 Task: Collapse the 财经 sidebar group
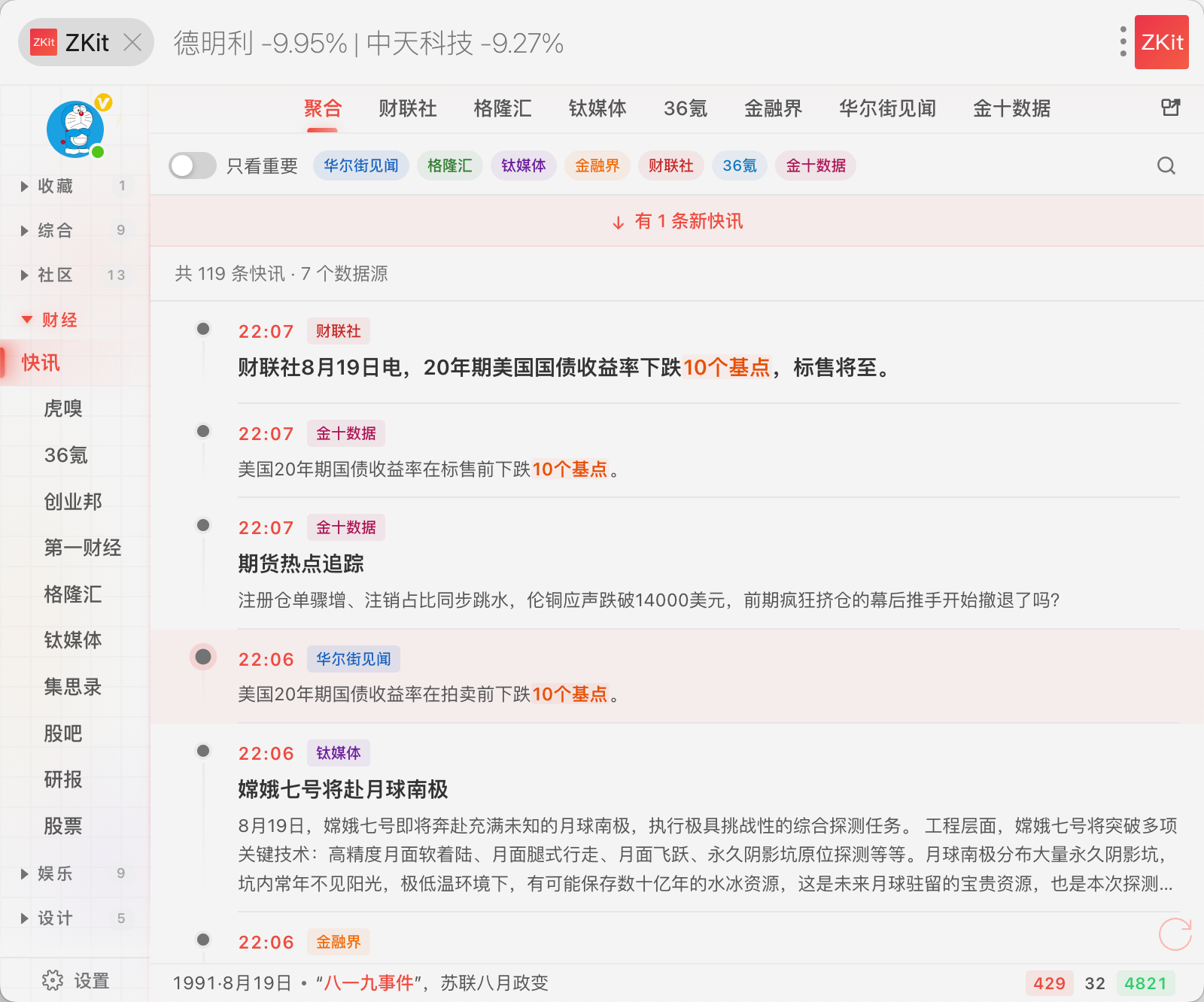coord(74,320)
